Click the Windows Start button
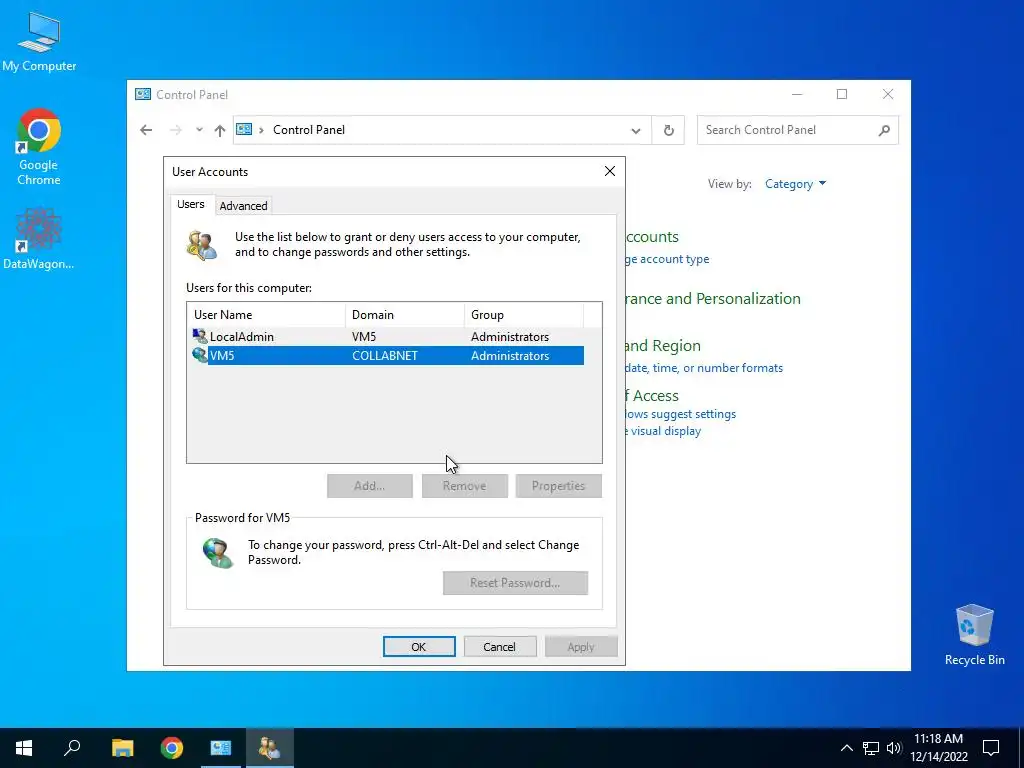 click(x=24, y=748)
